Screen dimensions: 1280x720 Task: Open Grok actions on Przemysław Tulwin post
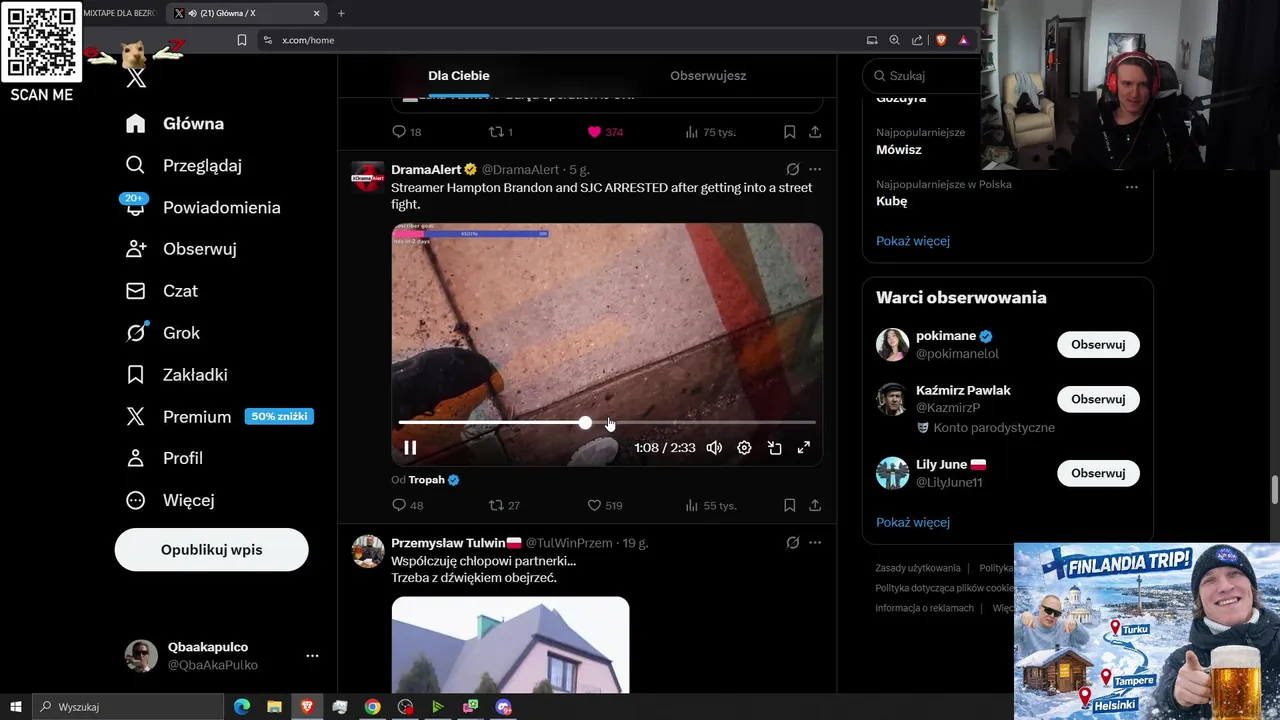pos(792,543)
